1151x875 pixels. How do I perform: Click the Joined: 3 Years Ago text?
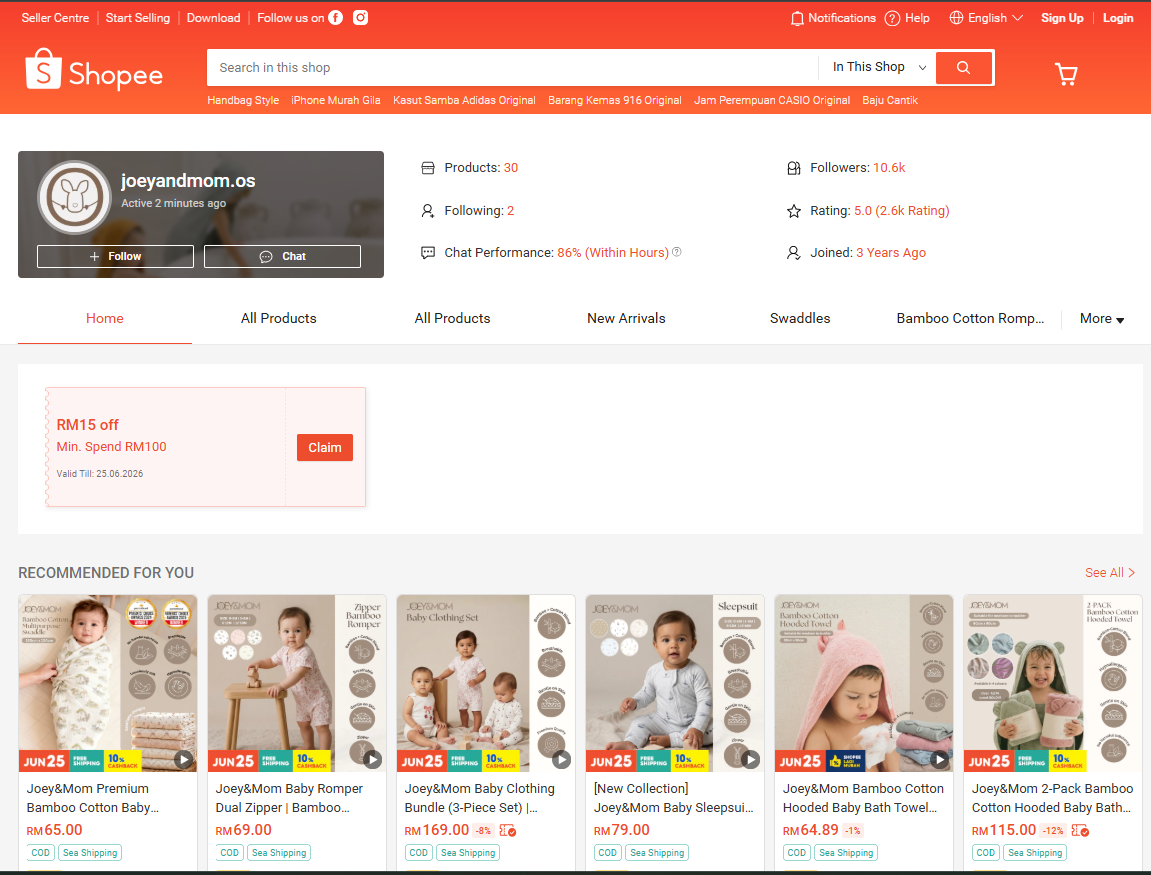(868, 253)
